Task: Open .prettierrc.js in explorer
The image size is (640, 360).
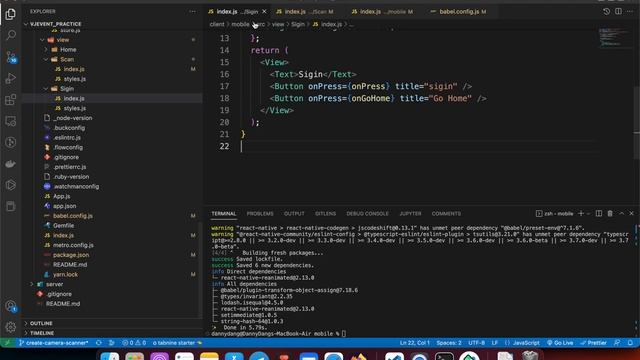Action: click(x=69, y=167)
